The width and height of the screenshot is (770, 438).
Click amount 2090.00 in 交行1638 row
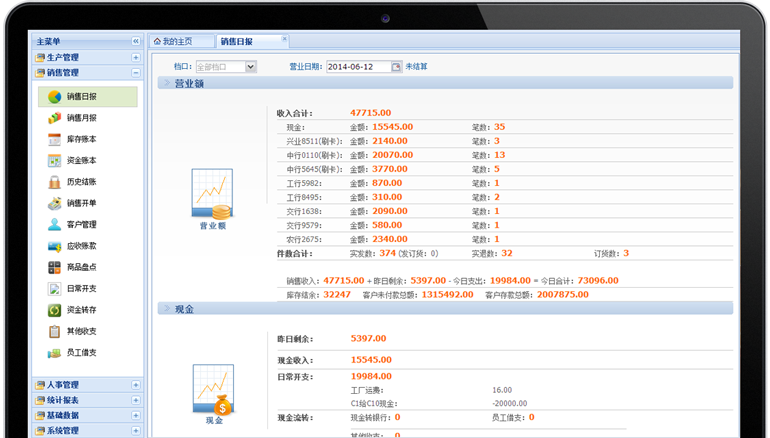pos(390,211)
